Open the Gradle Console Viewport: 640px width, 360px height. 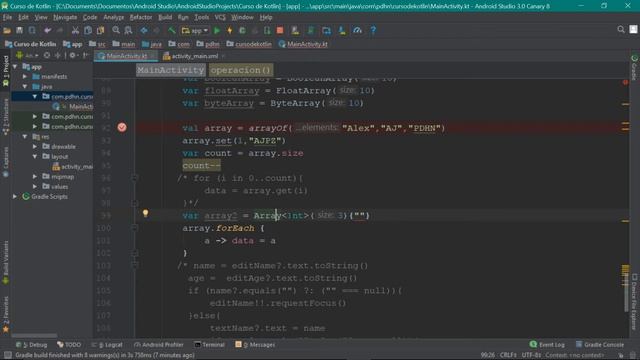[x=600, y=345]
